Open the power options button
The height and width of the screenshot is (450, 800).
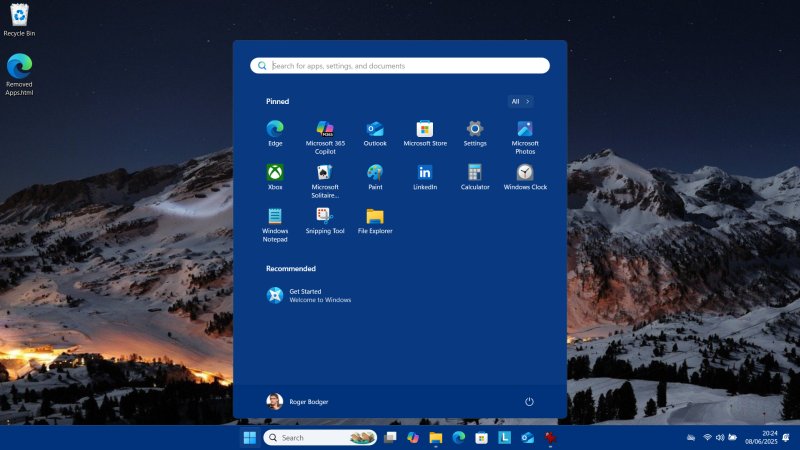click(x=529, y=401)
